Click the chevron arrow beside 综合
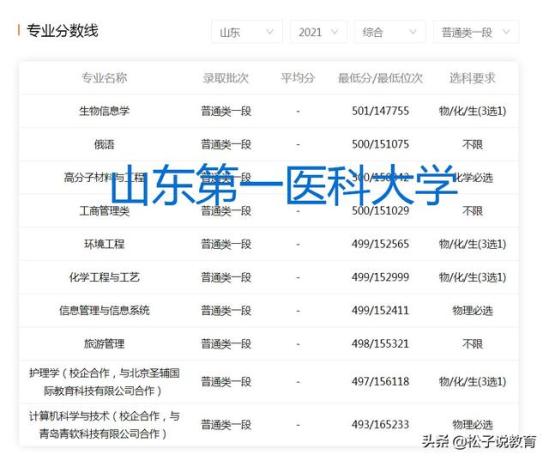This screenshot has width=549, height=461. (x=413, y=32)
